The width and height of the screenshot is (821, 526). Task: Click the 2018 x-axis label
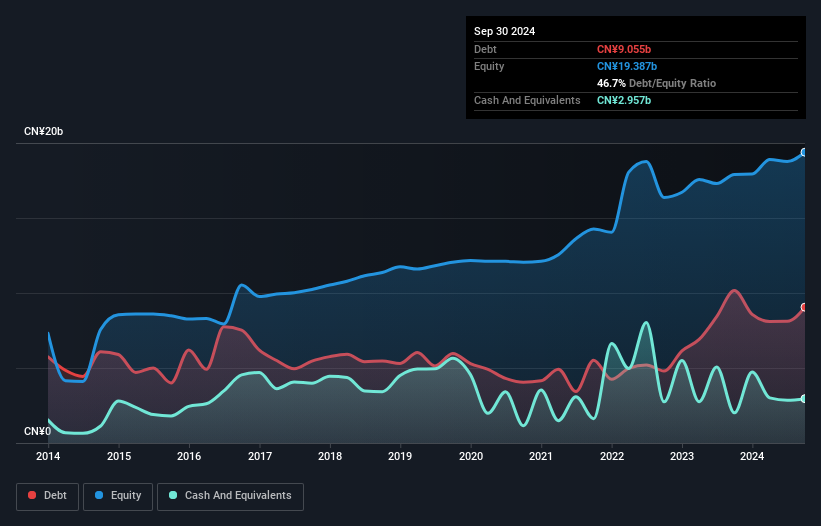click(330, 456)
